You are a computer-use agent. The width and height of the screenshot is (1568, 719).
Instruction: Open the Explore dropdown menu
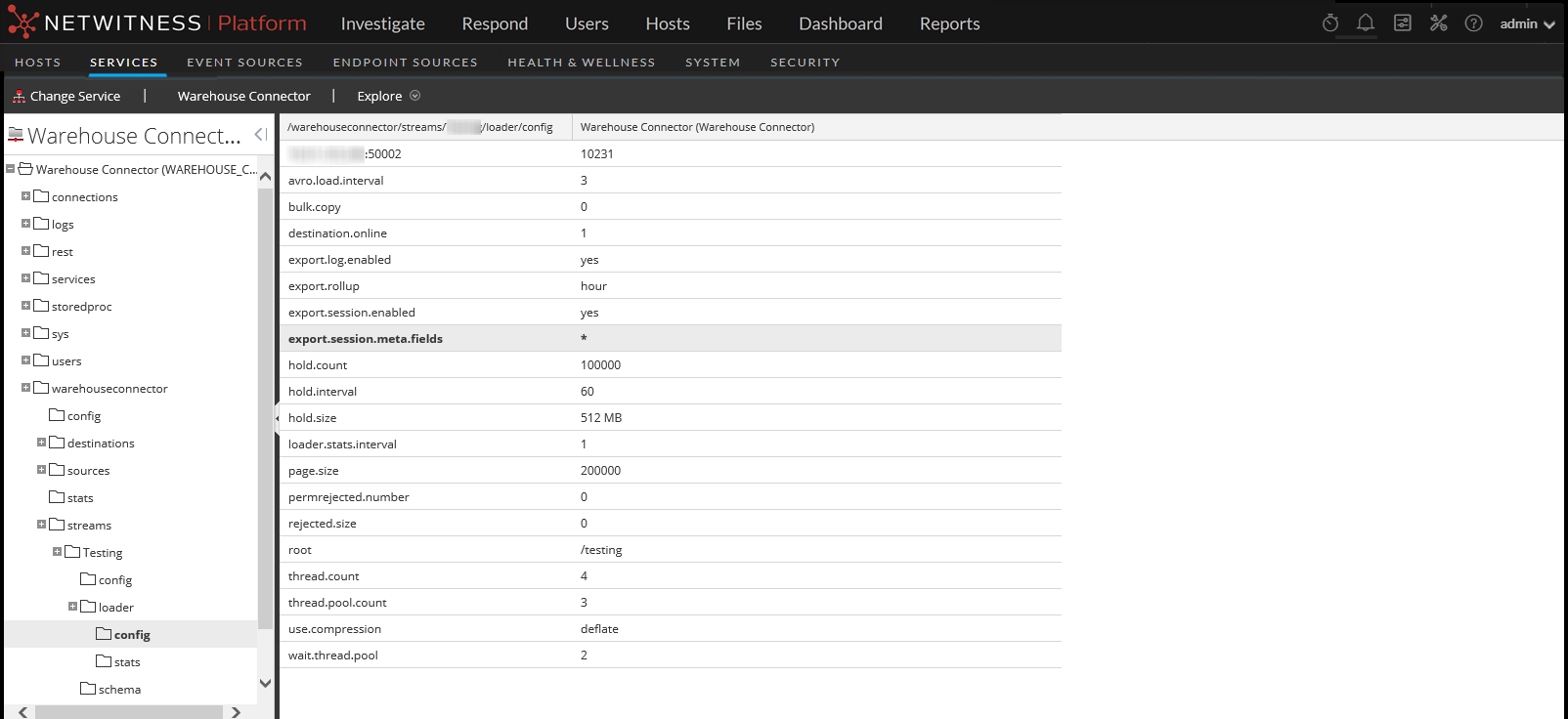388,96
